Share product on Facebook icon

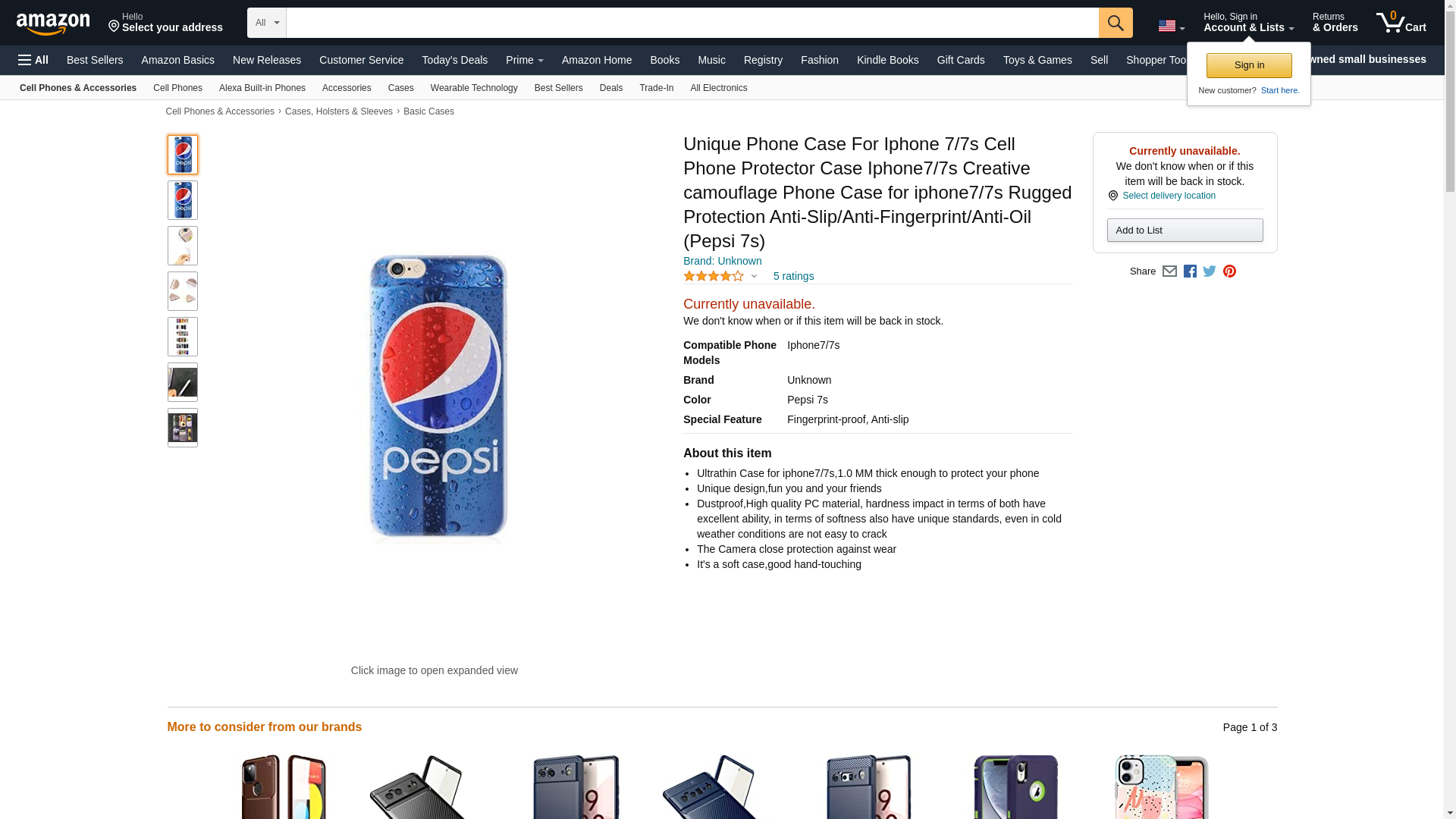pos(1190,271)
